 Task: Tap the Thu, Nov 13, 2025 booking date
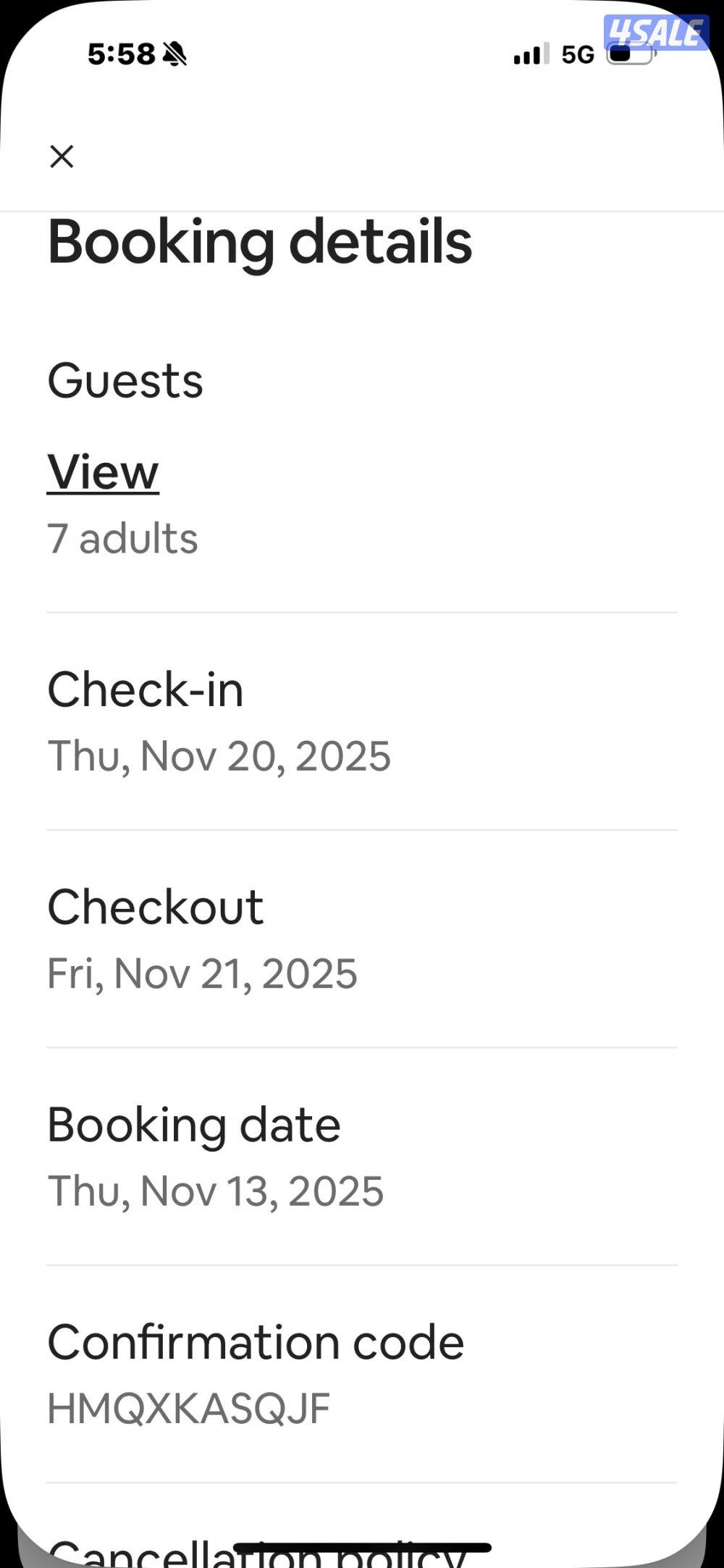tap(215, 1191)
